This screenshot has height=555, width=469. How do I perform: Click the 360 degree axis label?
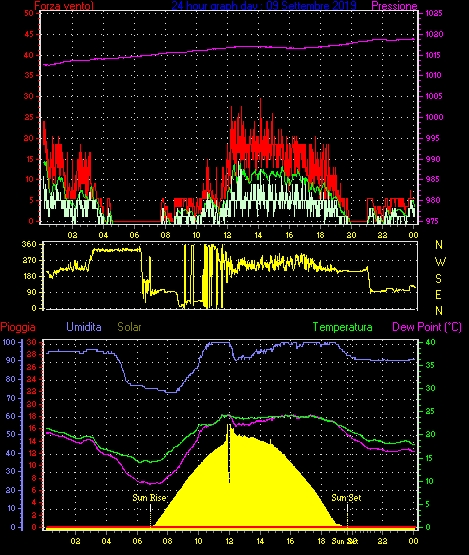coord(29,244)
